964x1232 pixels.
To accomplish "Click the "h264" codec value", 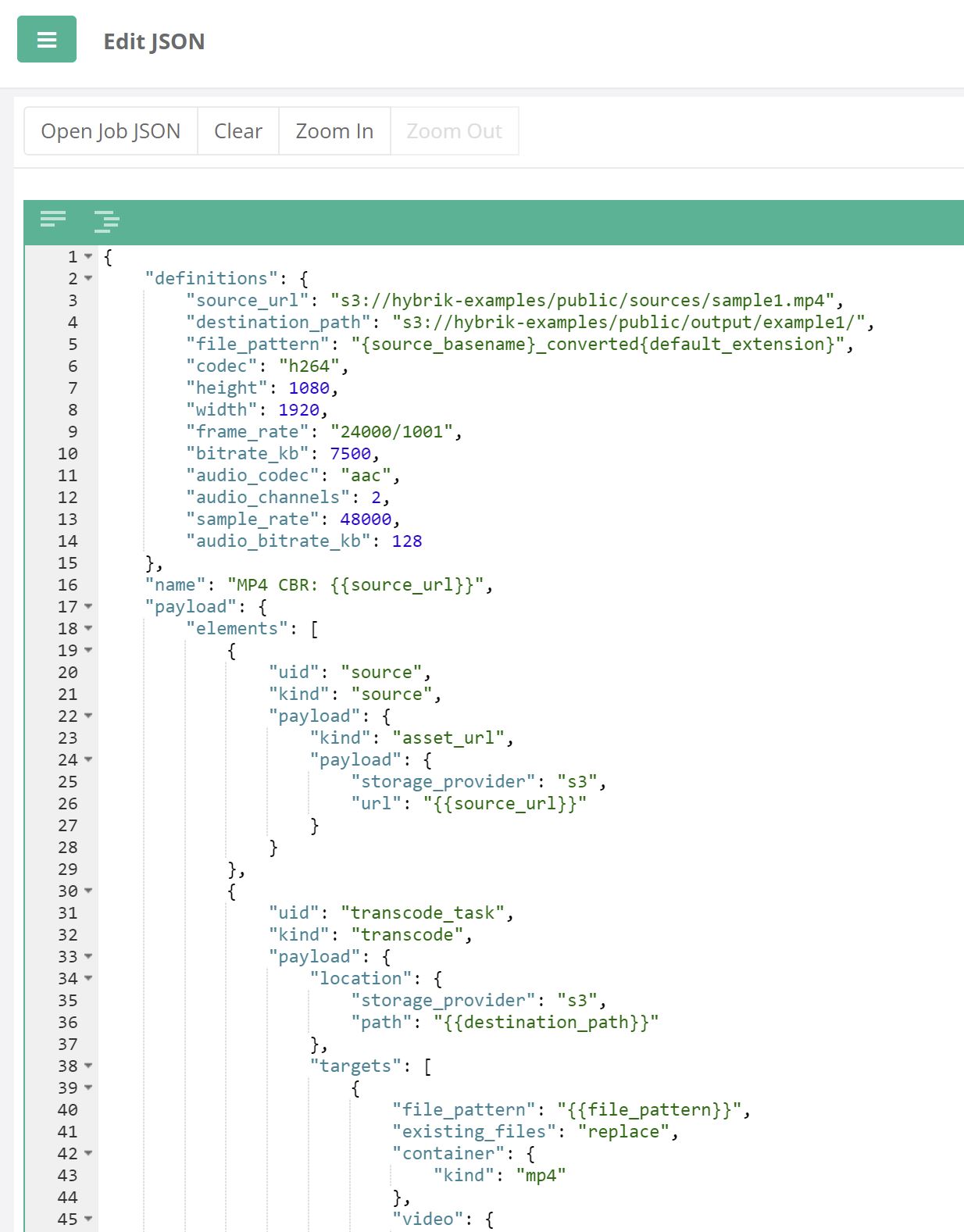I will [x=309, y=366].
